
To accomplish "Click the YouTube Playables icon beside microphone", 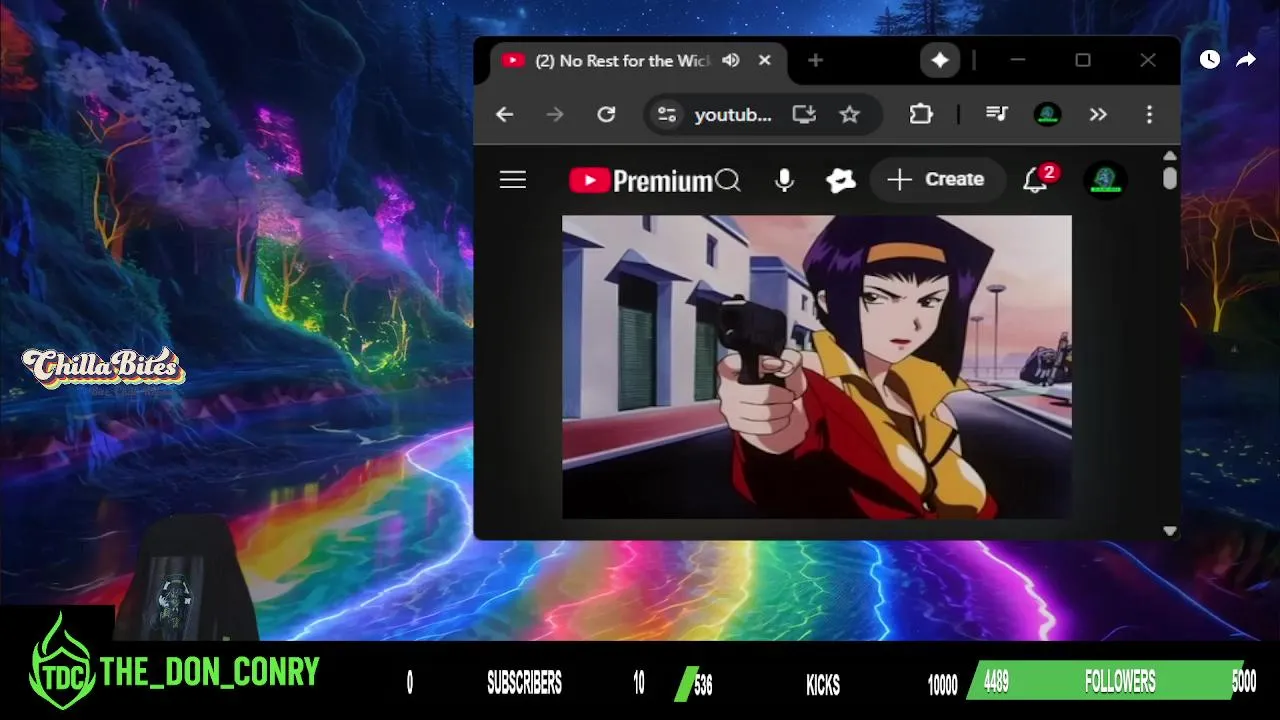I will (x=841, y=180).
